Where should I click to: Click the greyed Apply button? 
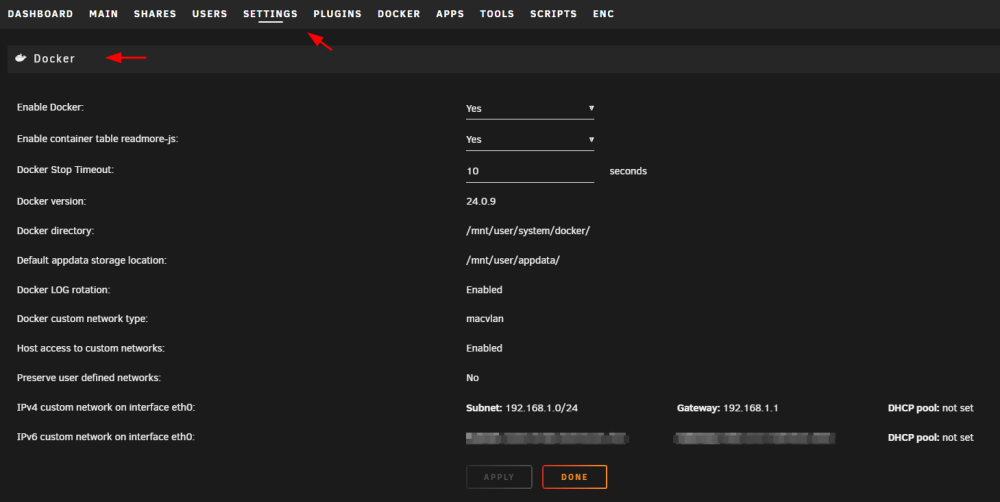tap(499, 477)
